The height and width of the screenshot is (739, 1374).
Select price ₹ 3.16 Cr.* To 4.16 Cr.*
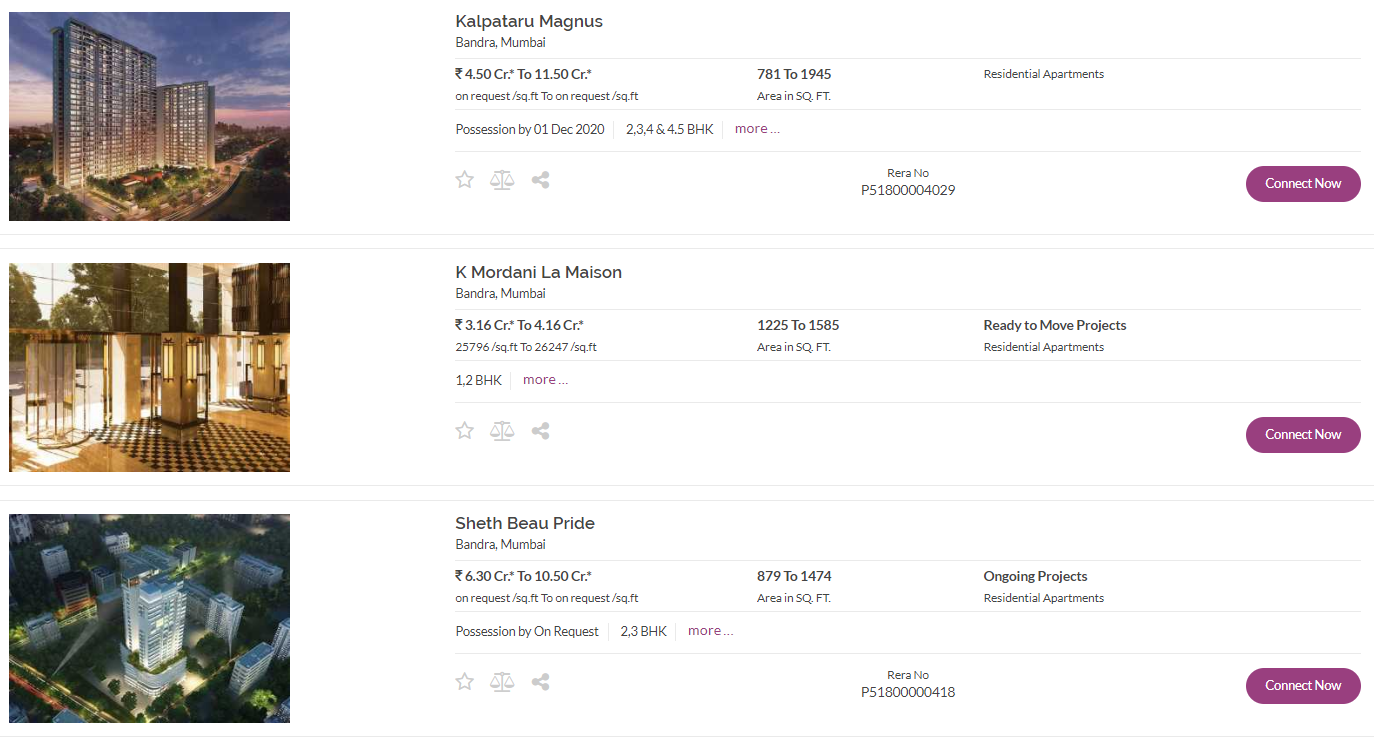coord(519,325)
